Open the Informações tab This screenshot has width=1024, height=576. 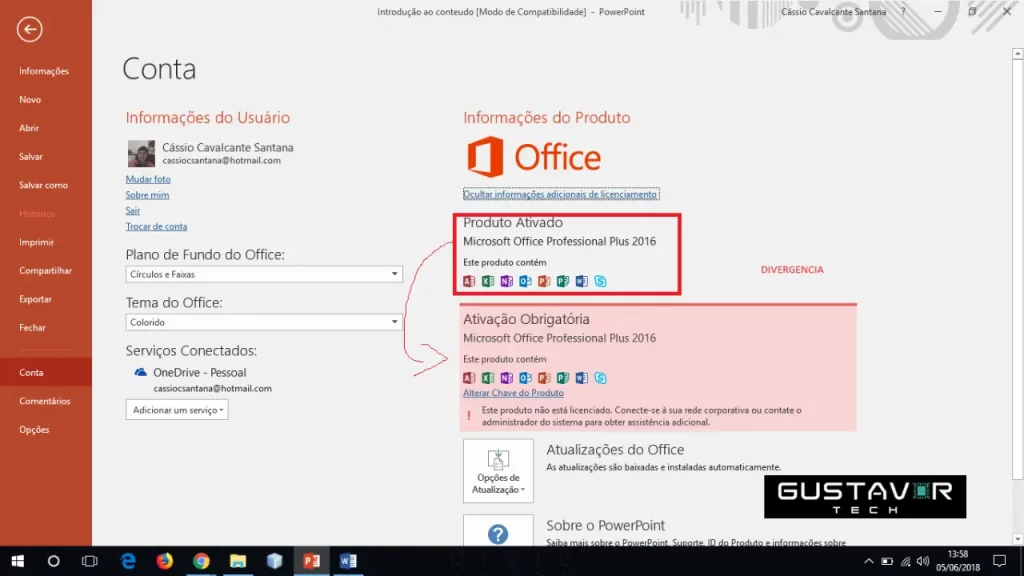[x=44, y=71]
